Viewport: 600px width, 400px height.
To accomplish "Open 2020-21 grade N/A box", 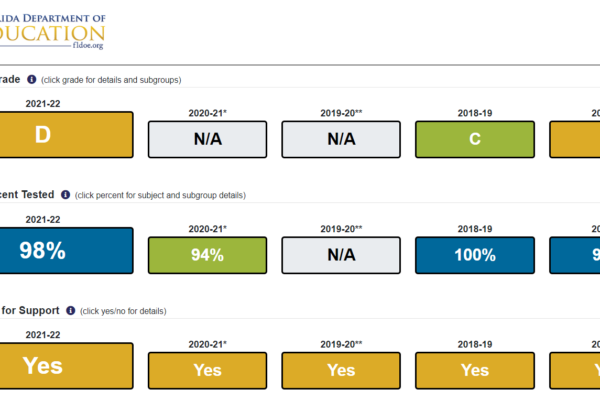I will click(207, 139).
